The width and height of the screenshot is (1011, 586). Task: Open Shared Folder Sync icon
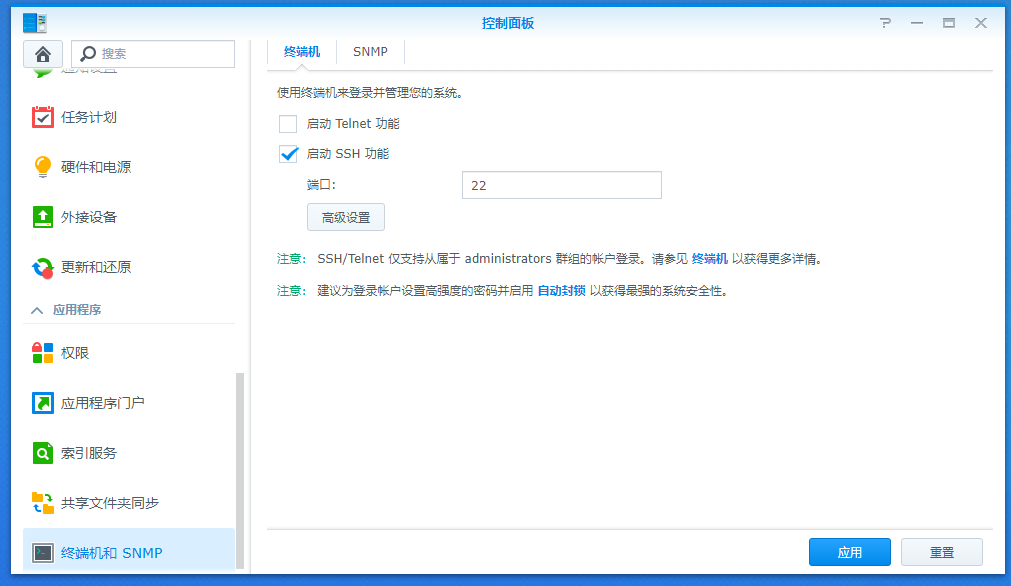(43, 503)
